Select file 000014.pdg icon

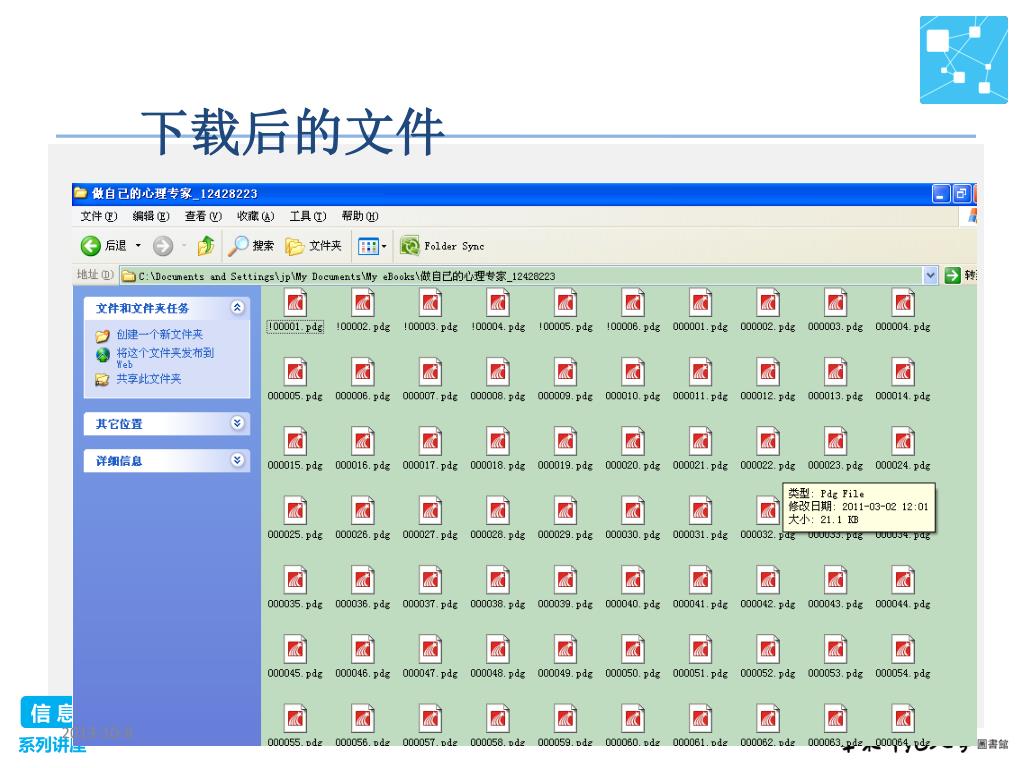click(903, 372)
